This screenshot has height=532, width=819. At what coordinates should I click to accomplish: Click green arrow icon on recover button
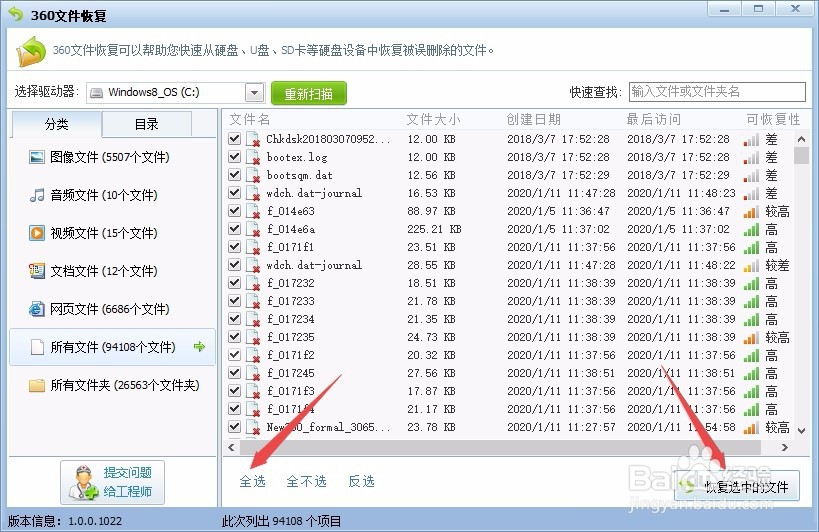tap(687, 487)
